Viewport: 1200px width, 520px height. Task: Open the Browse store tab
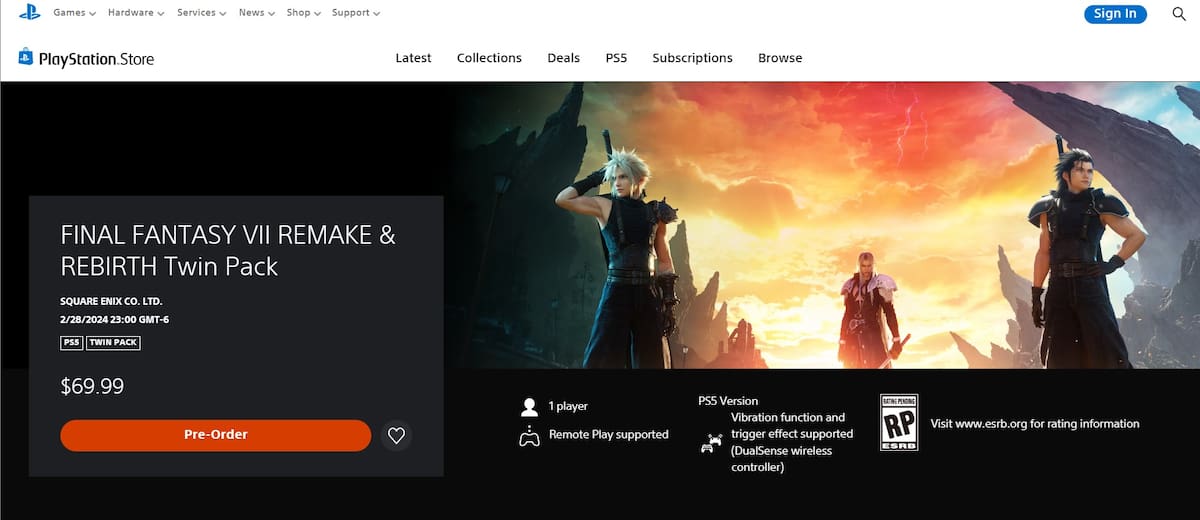click(x=780, y=58)
